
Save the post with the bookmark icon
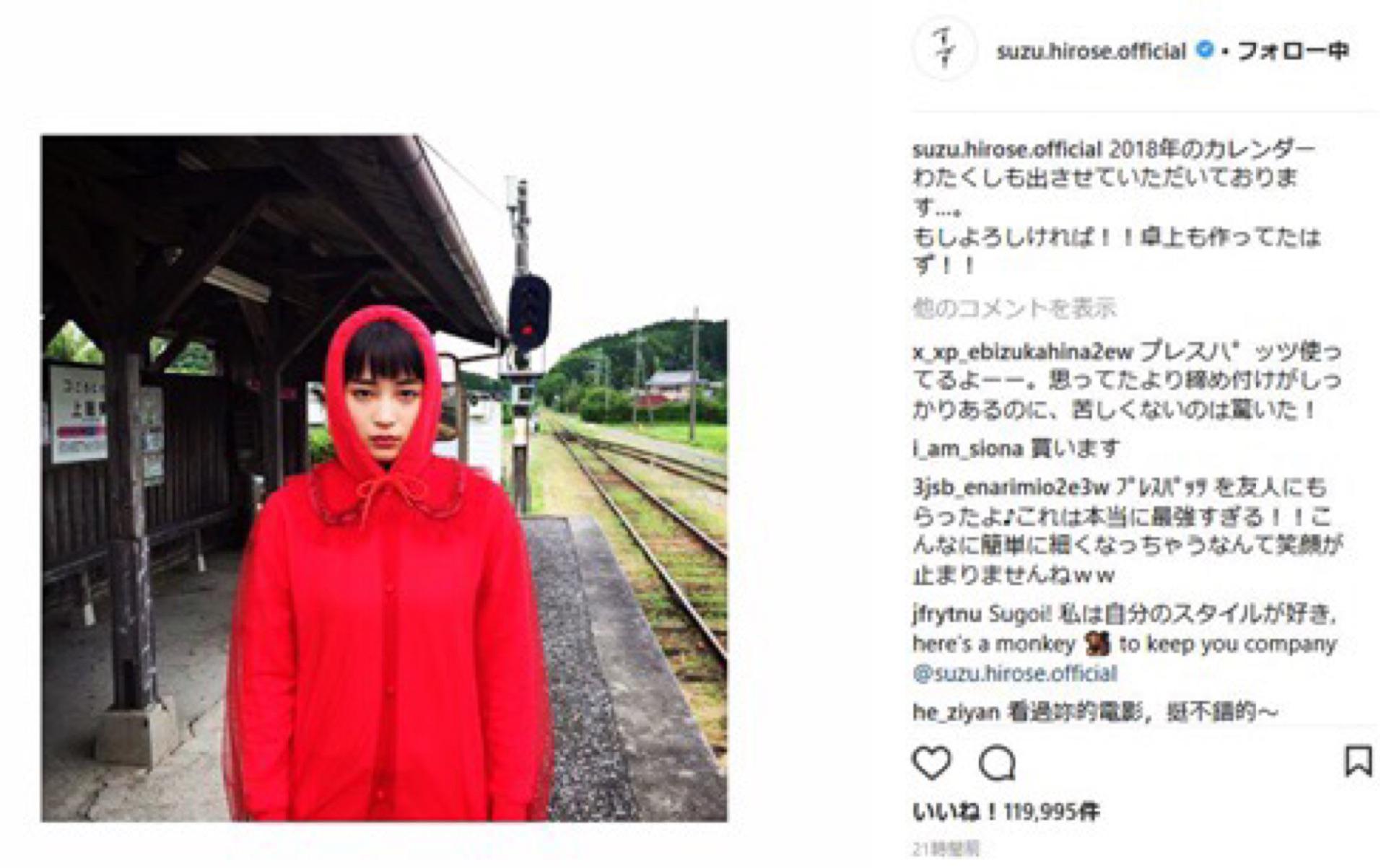[1358, 761]
